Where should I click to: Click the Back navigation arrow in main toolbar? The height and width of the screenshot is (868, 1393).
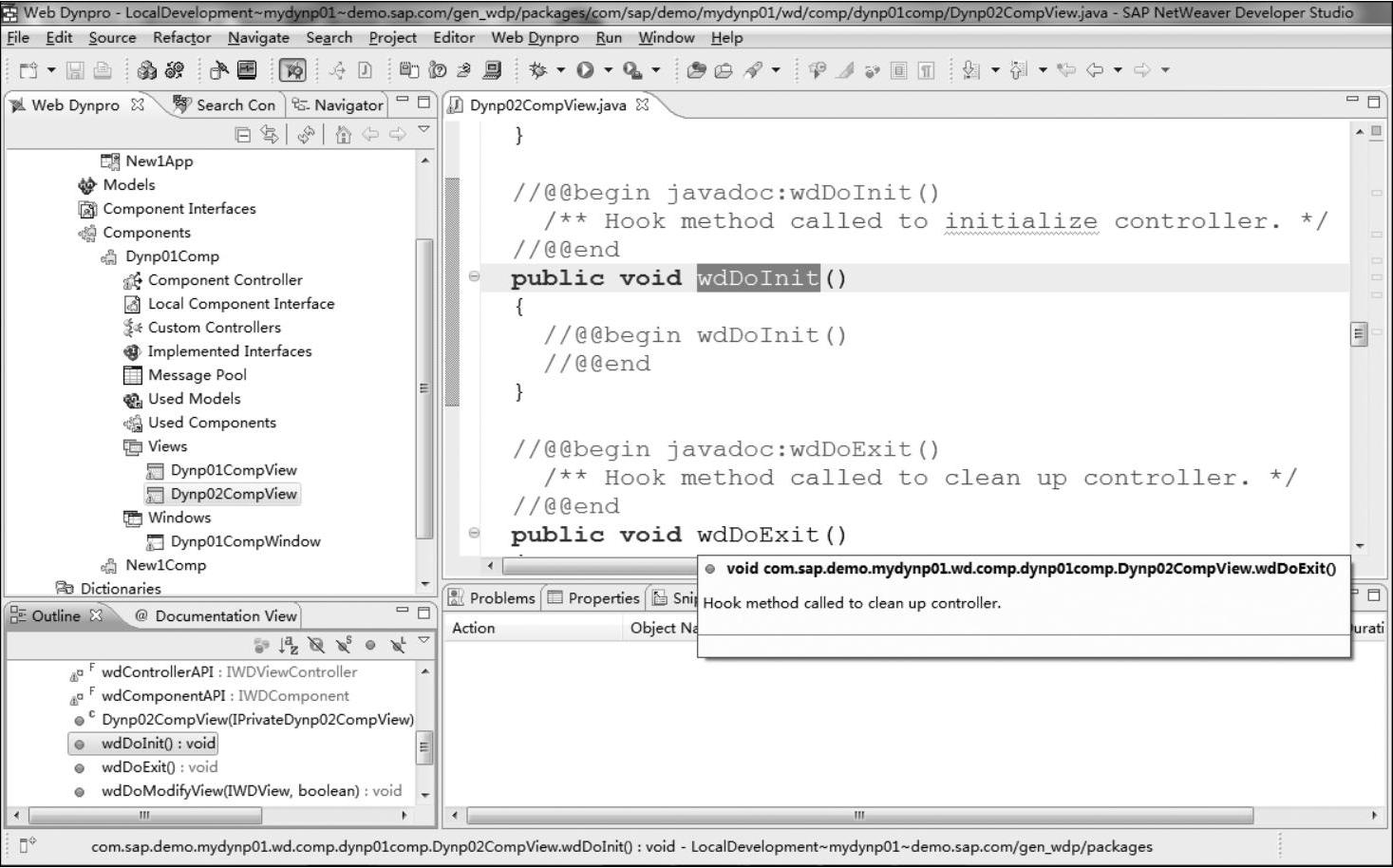[1095, 70]
